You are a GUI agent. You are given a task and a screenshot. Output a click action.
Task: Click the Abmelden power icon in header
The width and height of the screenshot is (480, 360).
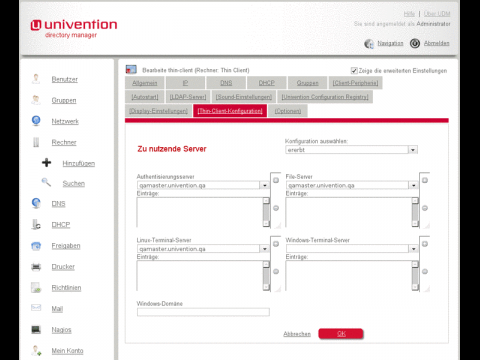[415, 43]
